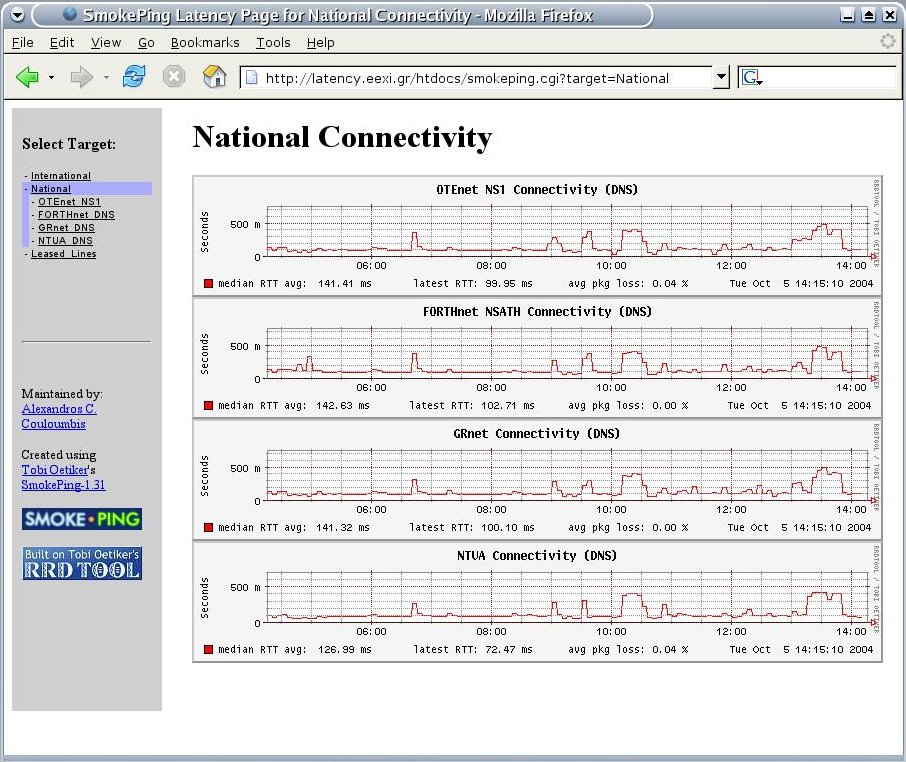Screen dimensions: 906x762
Task: Open the NTUA DNS target link
Action: pos(65,241)
